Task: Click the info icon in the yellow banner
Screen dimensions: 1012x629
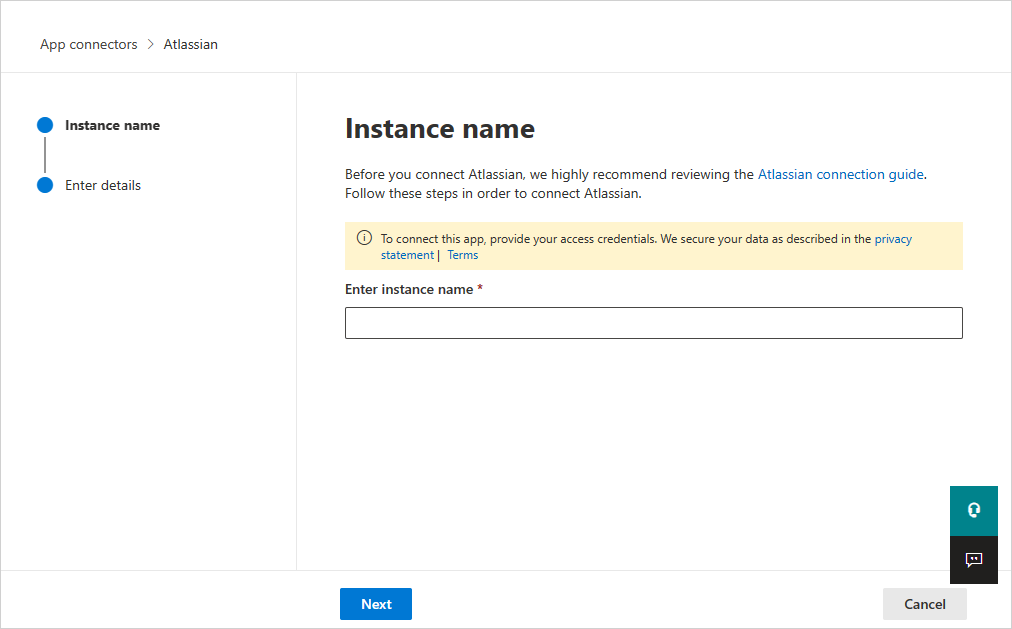Action: (x=364, y=238)
